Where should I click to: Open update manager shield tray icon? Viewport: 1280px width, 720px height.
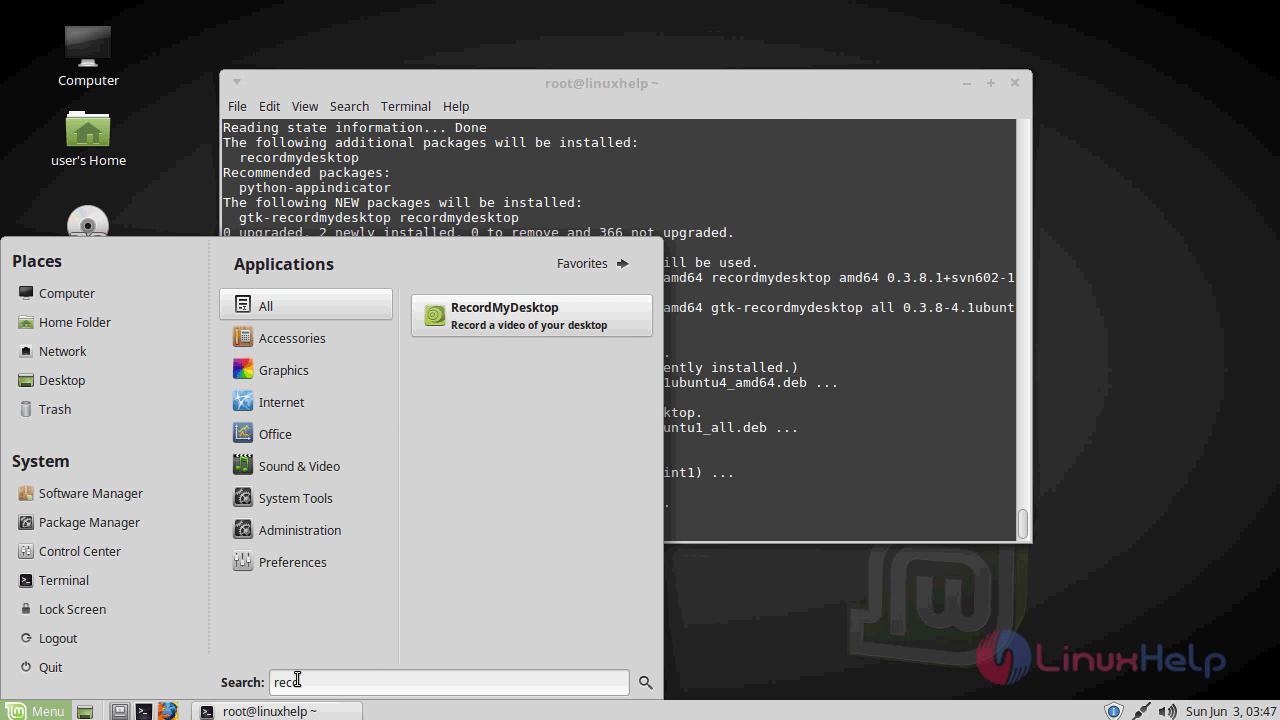1113,711
